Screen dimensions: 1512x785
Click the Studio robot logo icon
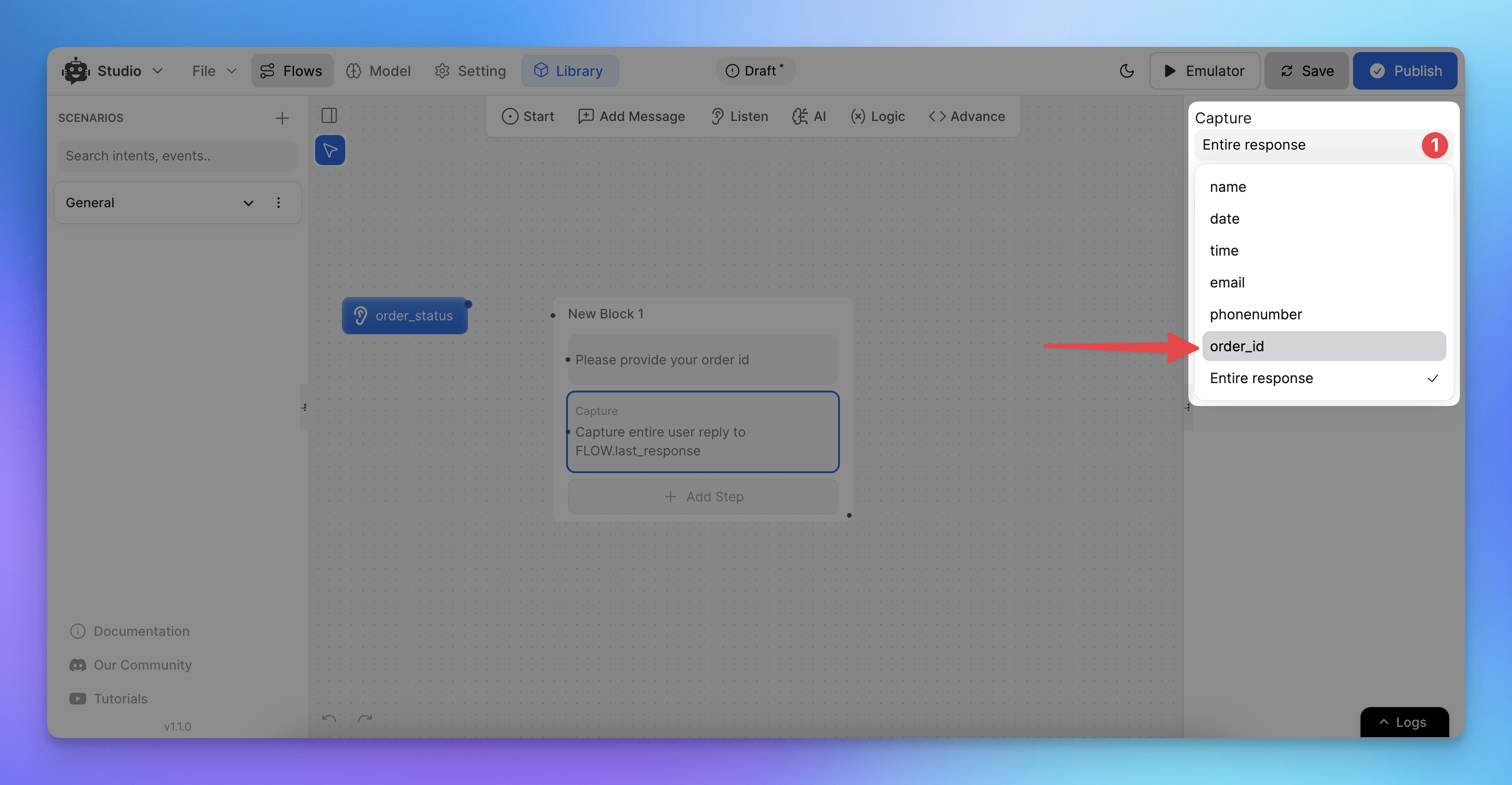click(76, 71)
